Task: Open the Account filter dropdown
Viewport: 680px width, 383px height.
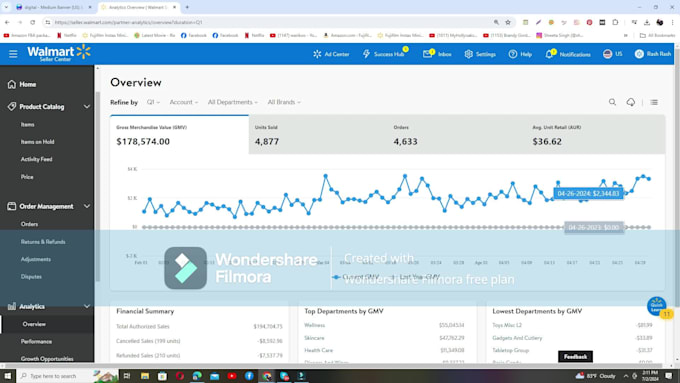Action: (x=183, y=102)
